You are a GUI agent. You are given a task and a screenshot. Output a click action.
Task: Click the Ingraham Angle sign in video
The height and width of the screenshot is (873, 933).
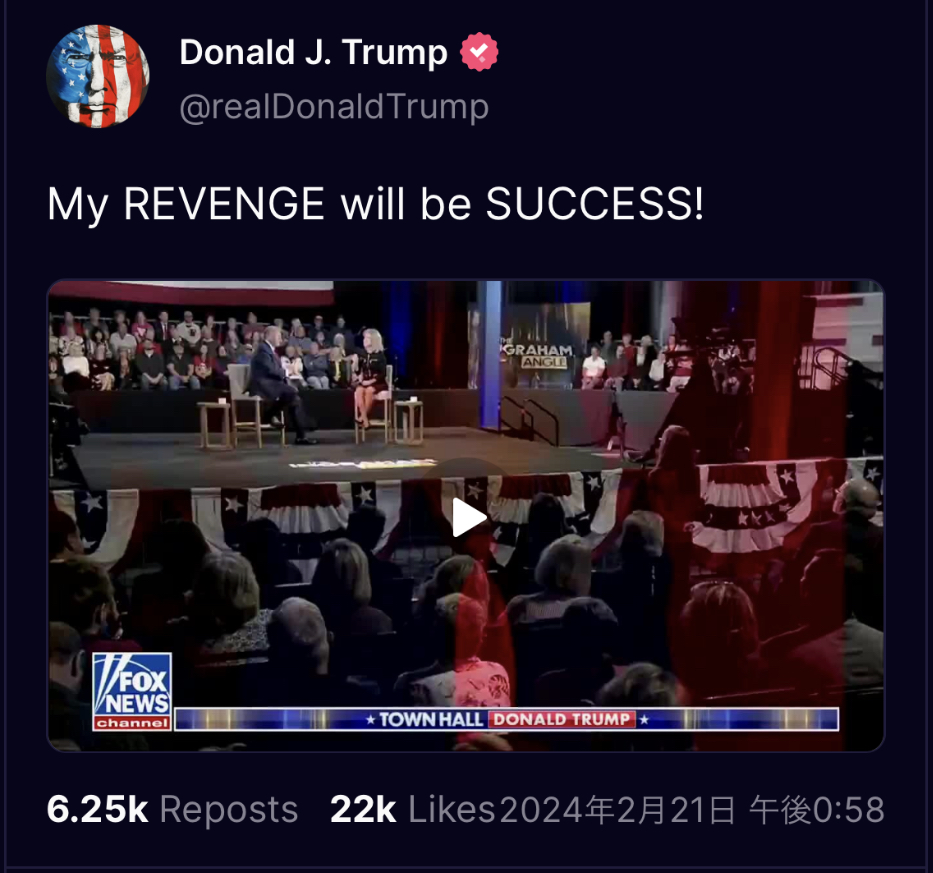pyautogui.click(x=537, y=355)
